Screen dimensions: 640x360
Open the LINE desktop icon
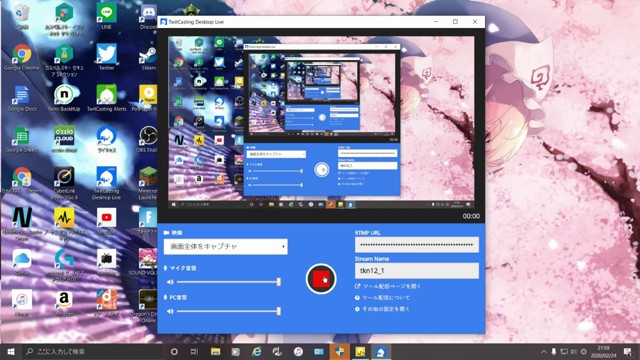pyautogui.click(x=106, y=16)
